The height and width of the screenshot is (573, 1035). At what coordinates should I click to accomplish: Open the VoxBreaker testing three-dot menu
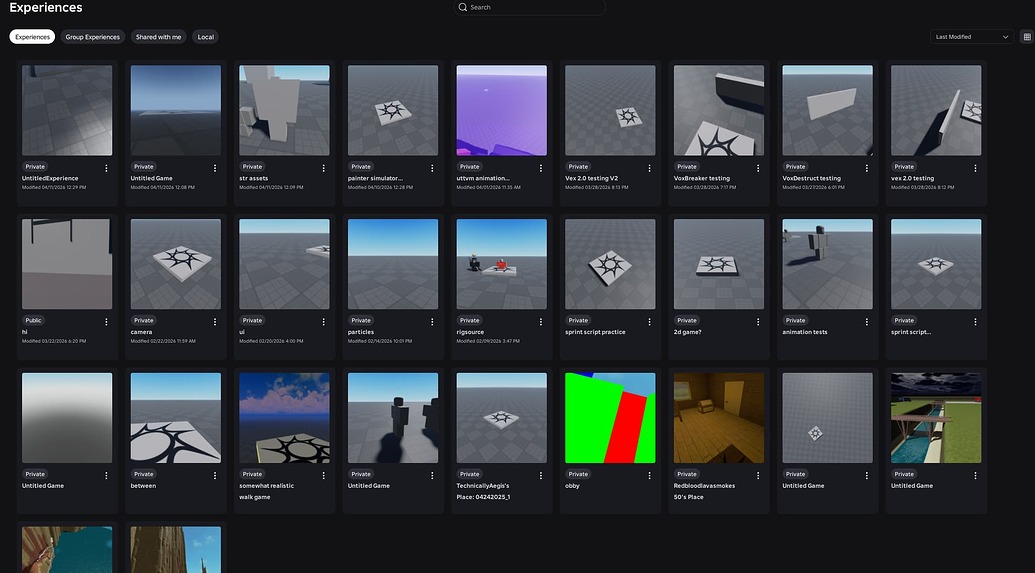coord(758,168)
